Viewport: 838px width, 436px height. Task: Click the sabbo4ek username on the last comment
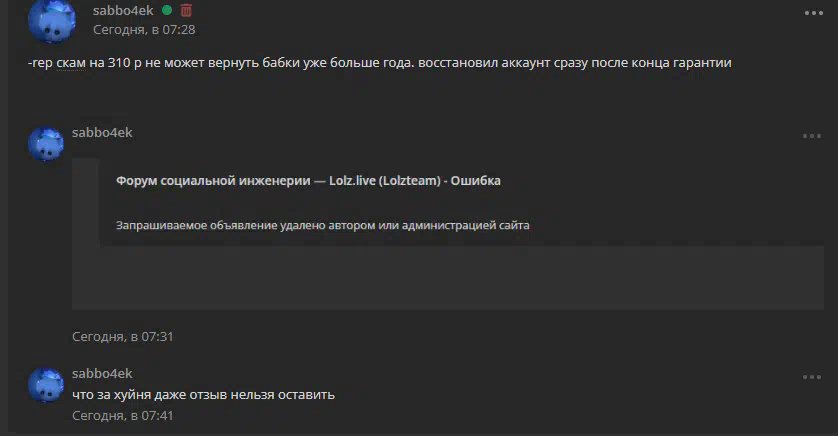[102, 373]
